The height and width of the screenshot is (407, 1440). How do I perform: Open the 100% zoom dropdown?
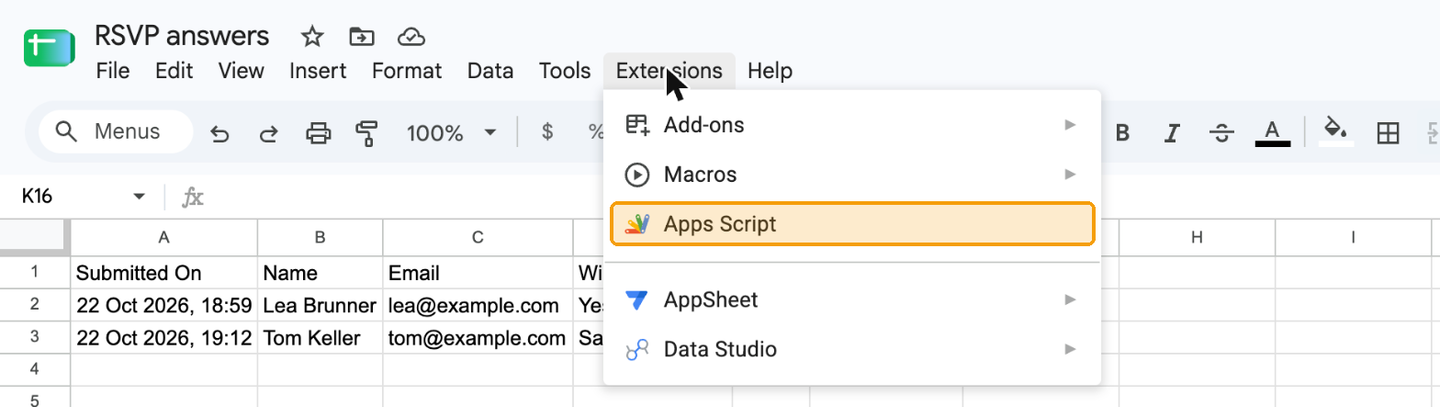click(451, 132)
